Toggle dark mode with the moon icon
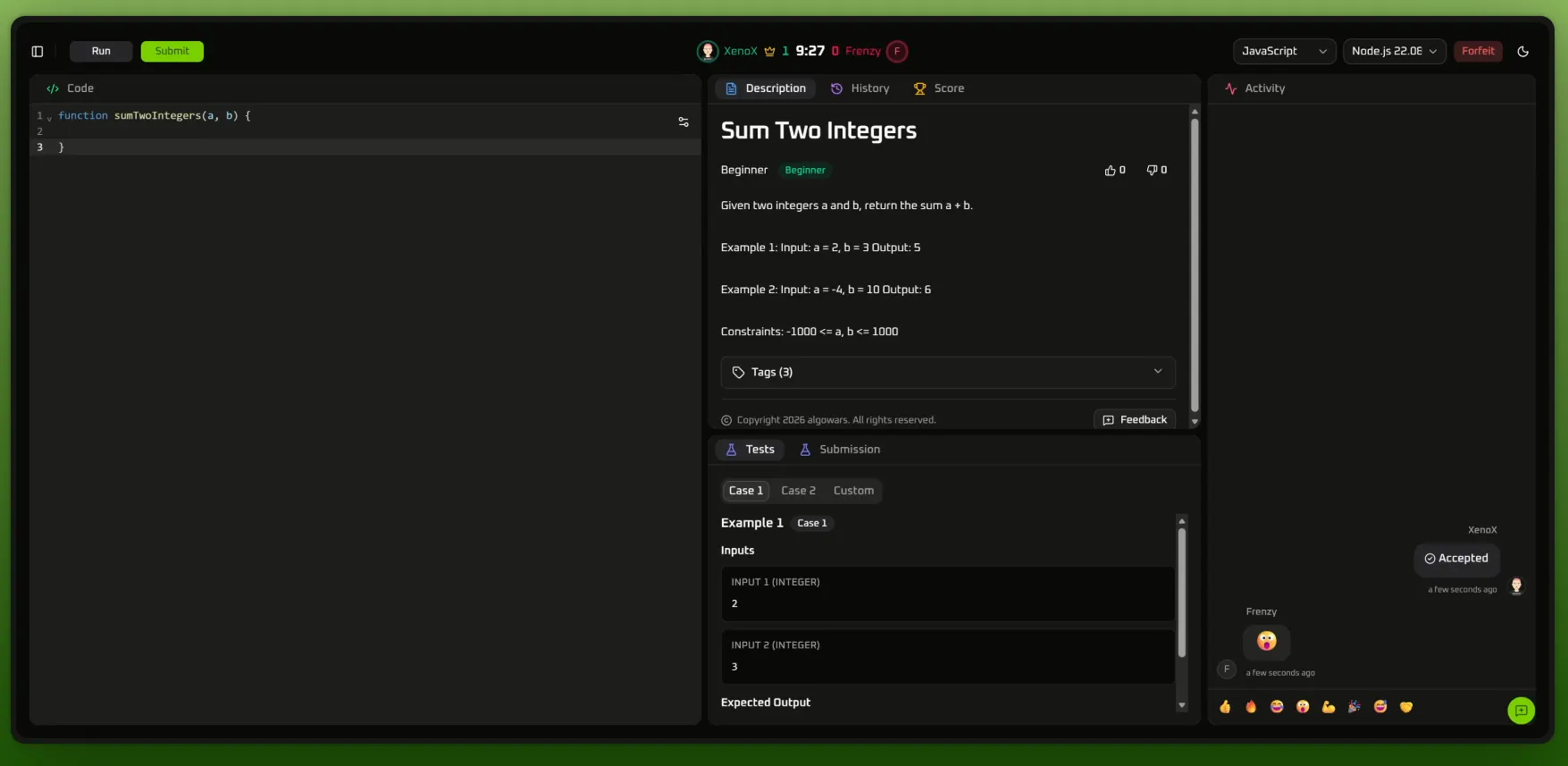 pos(1523,52)
